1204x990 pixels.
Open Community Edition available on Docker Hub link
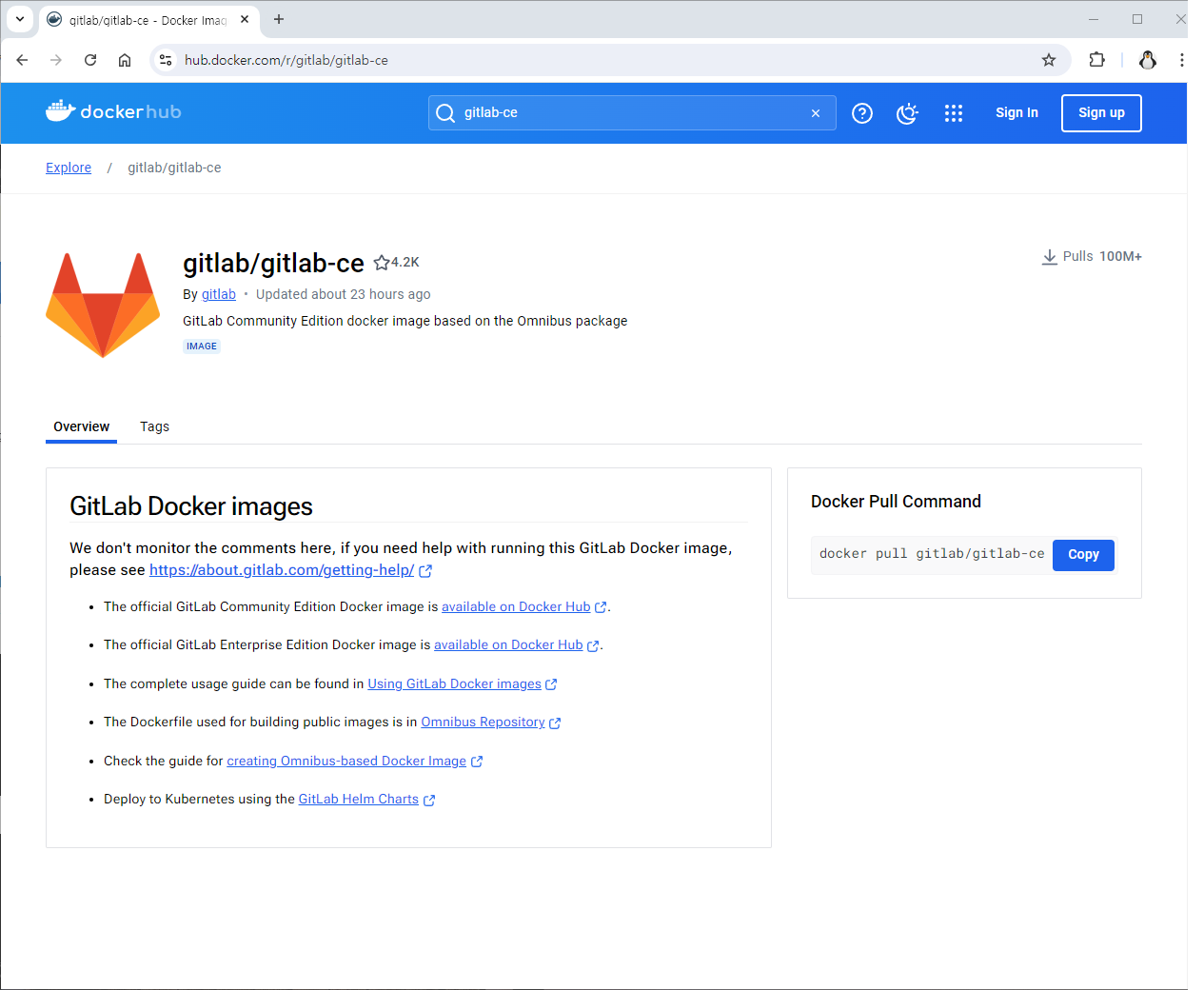(516, 606)
